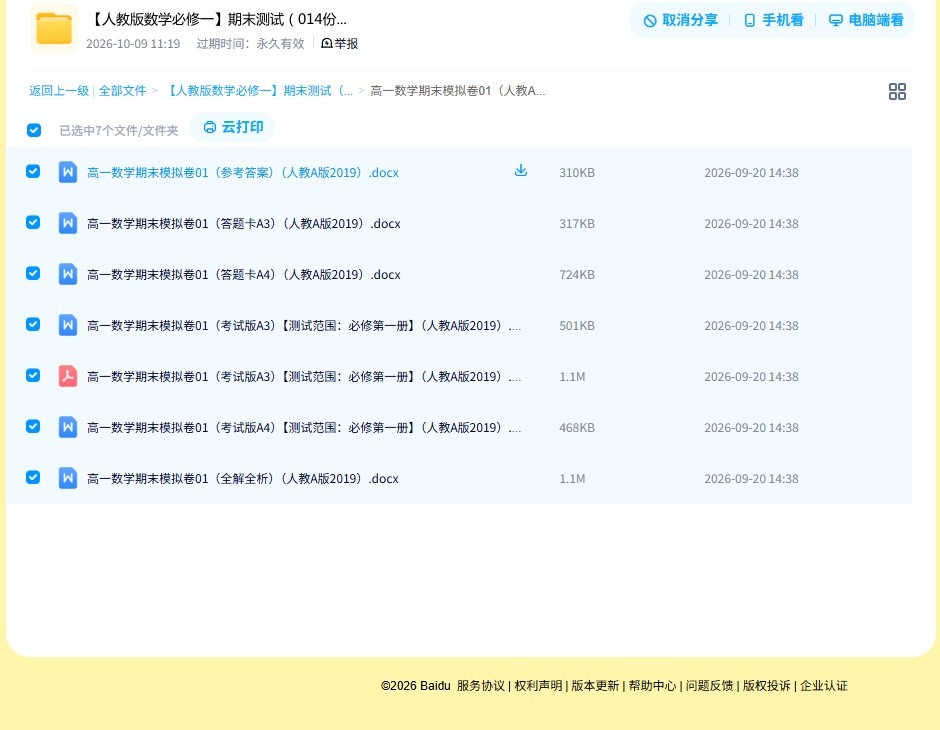Click 已选中7个文件/文件夹 label
This screenshot has height=730, width=940.
click(x=119, y=131)
